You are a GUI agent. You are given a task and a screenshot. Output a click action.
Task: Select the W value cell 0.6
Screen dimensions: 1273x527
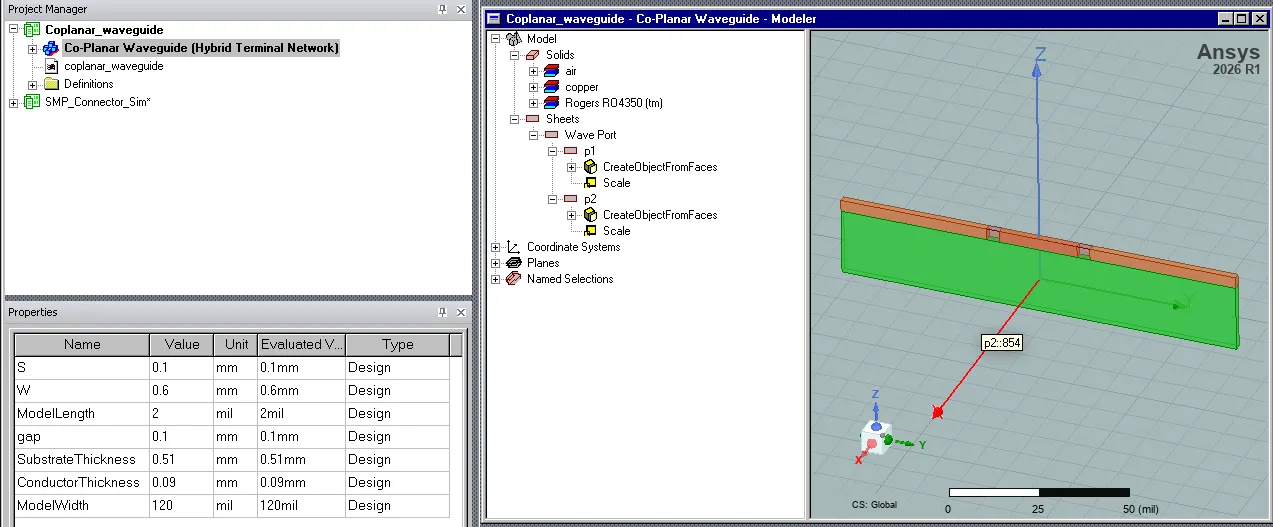tap(182, 390)
